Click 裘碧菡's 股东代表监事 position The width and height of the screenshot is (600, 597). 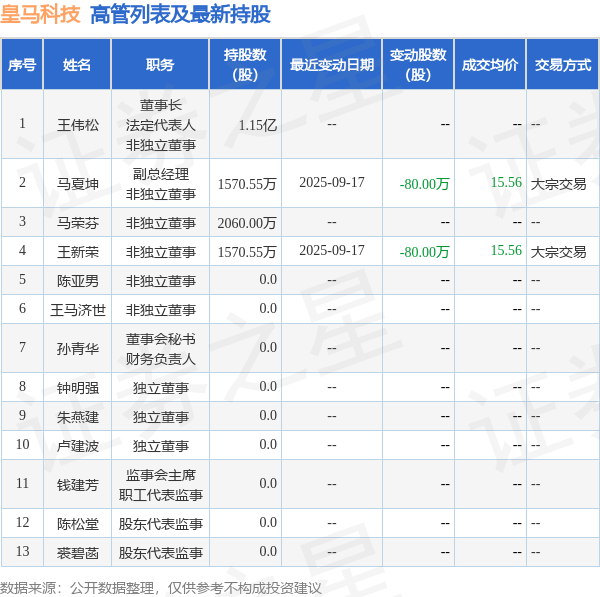(x=161, y=553)
